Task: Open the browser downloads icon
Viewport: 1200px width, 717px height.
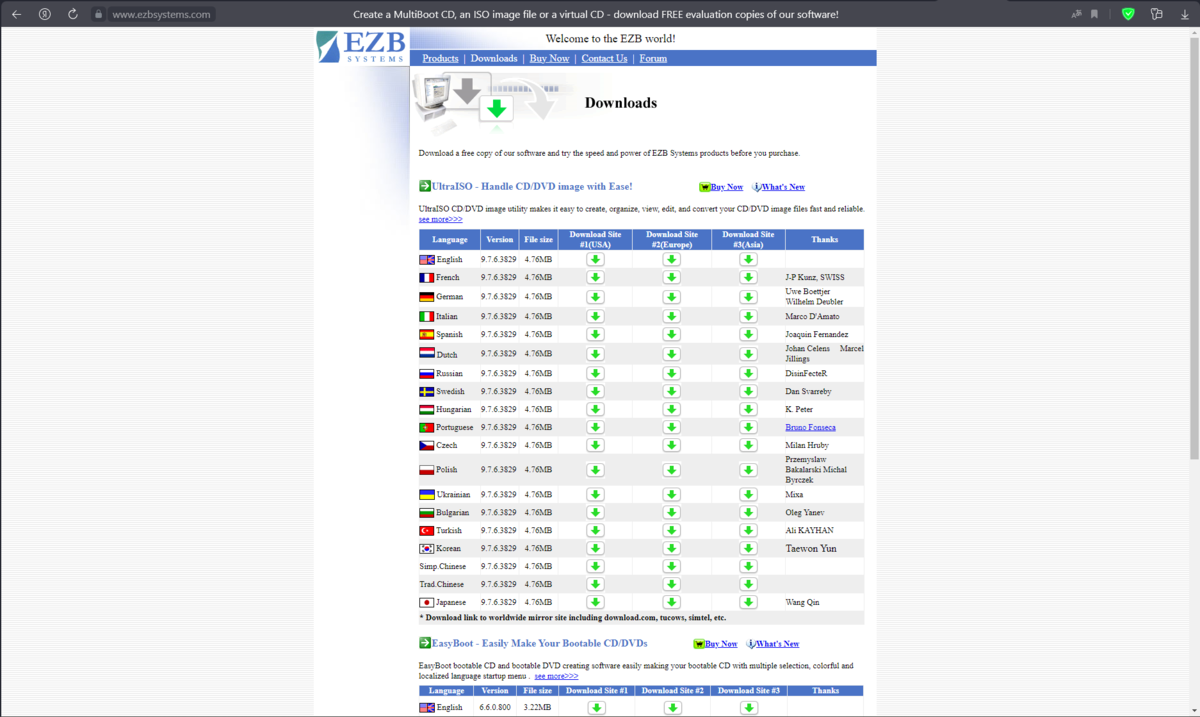Action: 1184,14
